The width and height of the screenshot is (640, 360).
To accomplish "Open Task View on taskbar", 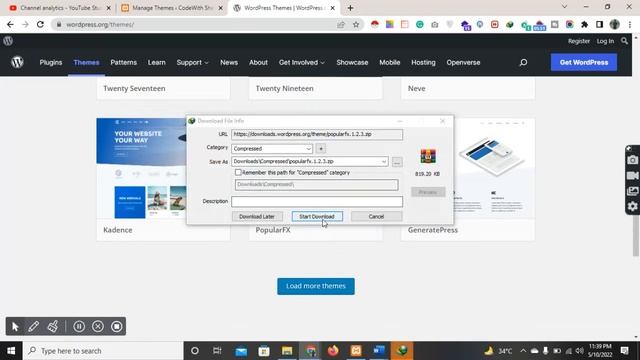I will (x=217, y=351).
